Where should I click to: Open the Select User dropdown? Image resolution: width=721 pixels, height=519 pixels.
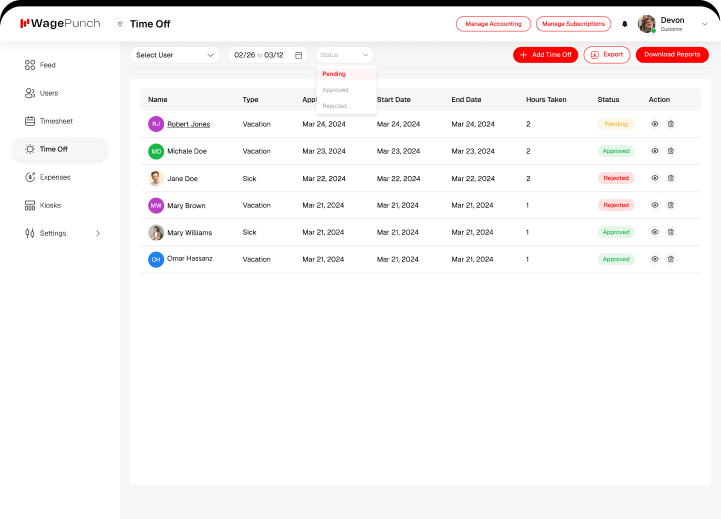[x=175, y=55]
